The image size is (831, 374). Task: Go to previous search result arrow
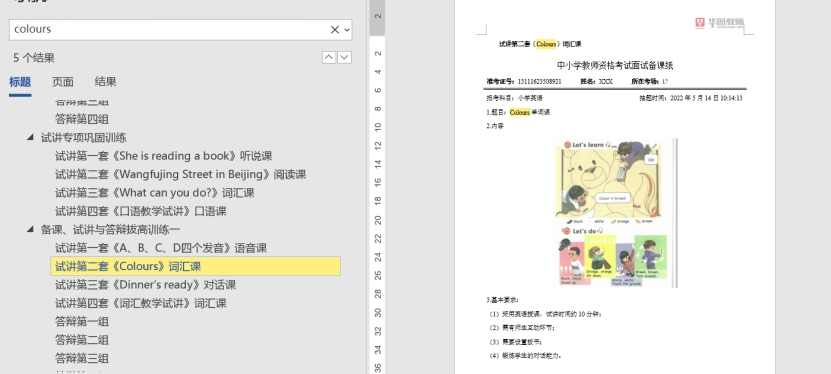tap(329, 57)
